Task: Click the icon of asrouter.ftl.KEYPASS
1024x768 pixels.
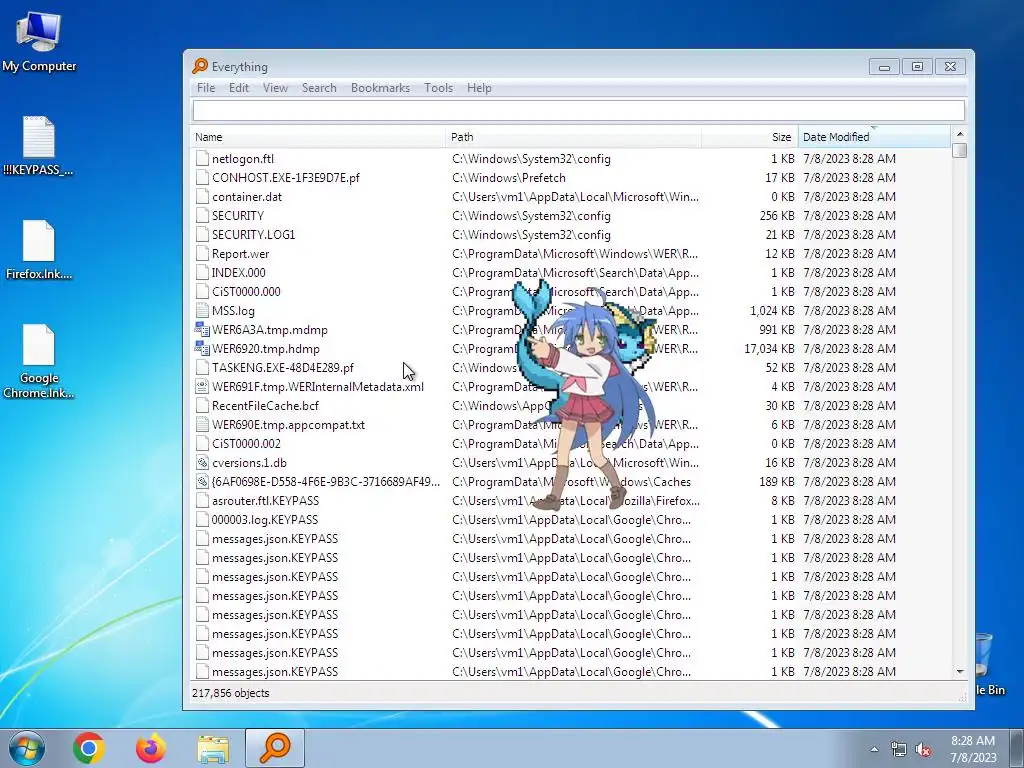Action: pos(202,501)
